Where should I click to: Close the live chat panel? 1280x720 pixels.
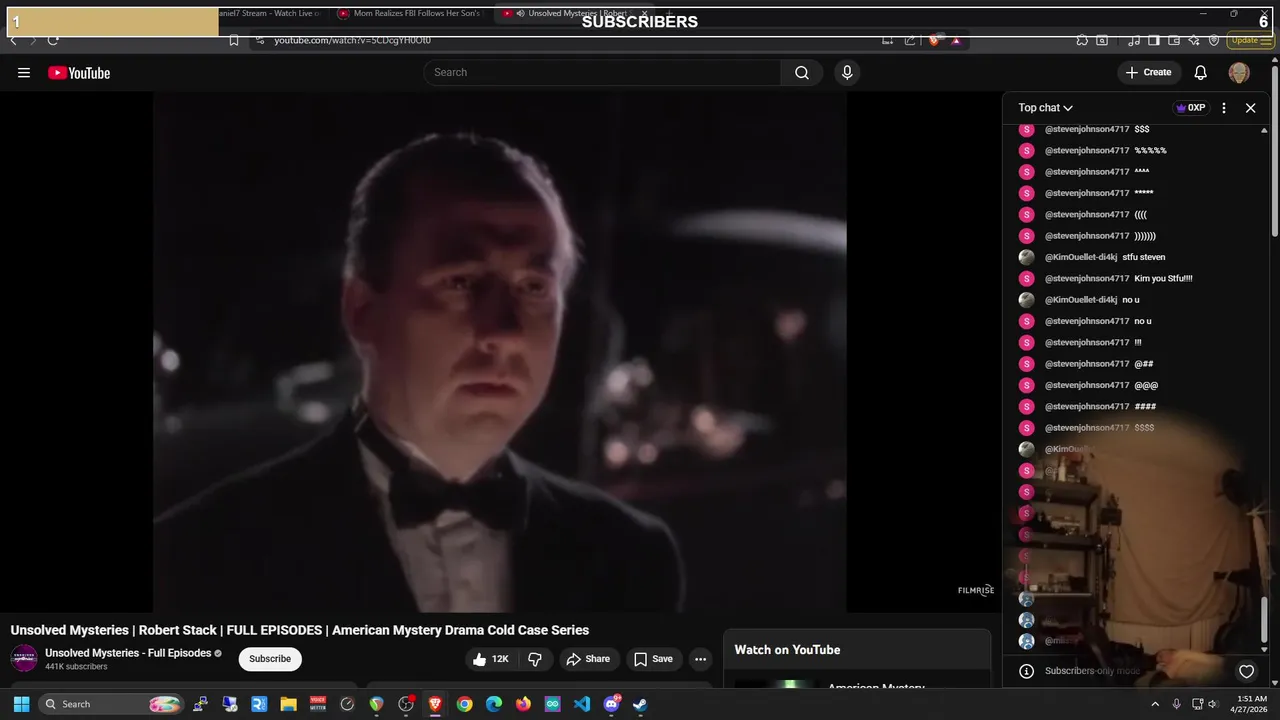click(x=1250, y=108)
